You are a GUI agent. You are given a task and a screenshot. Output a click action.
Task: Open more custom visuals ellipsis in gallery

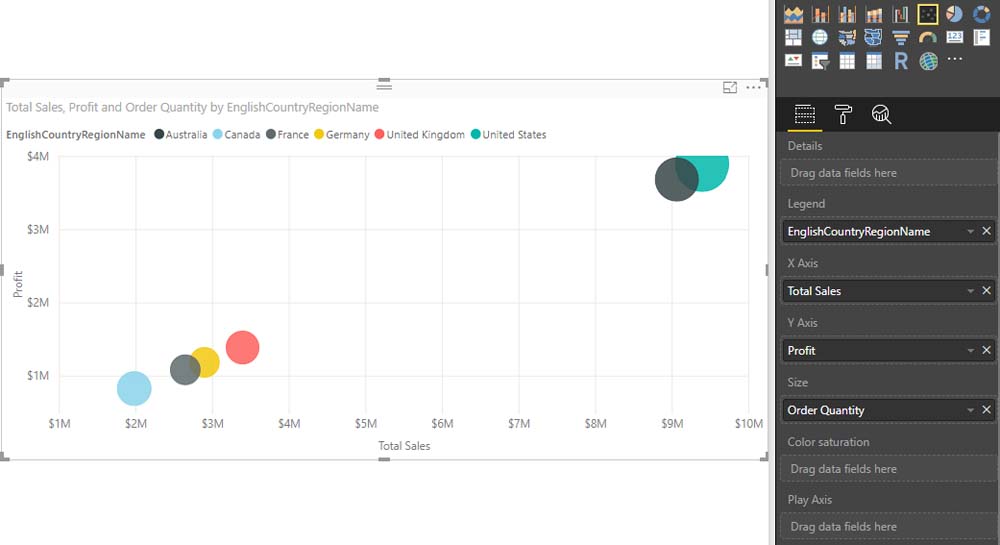click(955, 60)
